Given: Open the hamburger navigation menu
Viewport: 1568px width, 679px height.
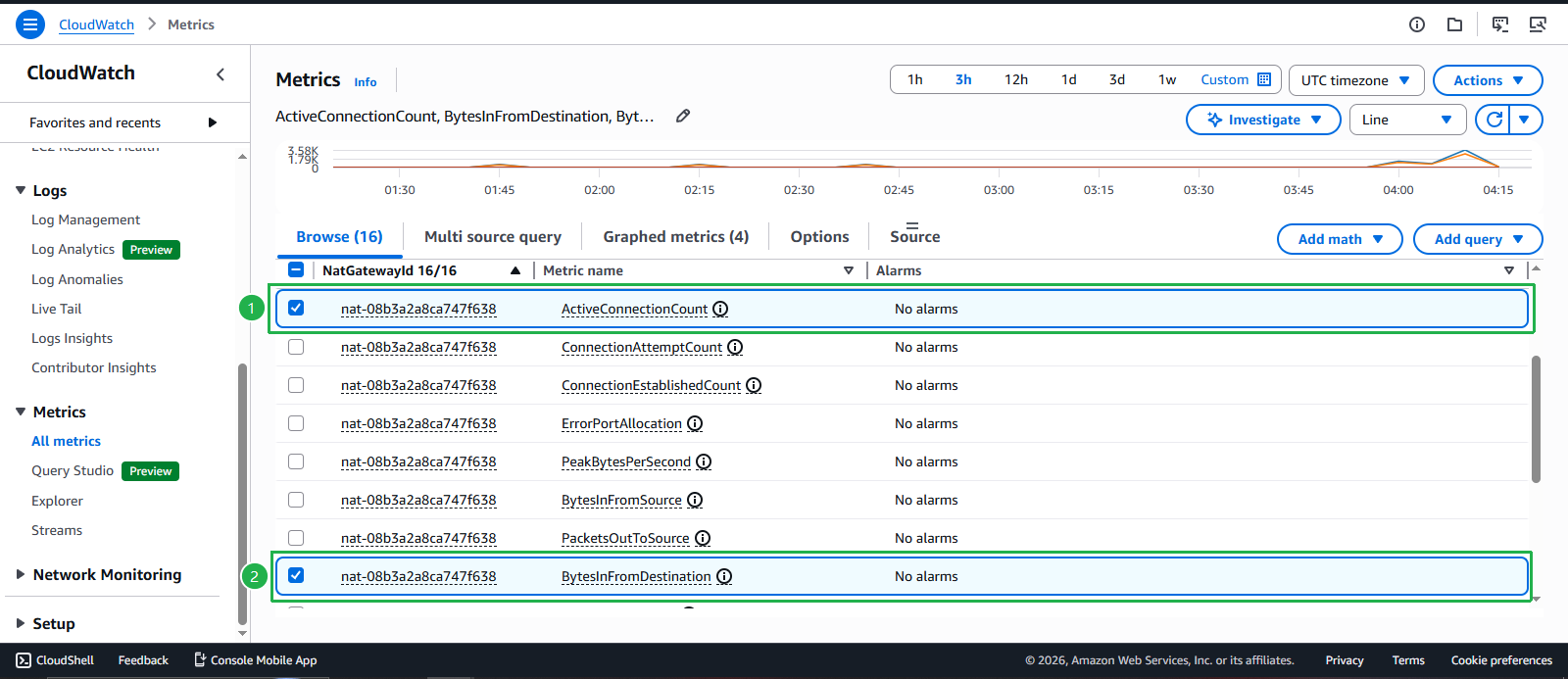Looking at the screenshot, I should 30,24.
